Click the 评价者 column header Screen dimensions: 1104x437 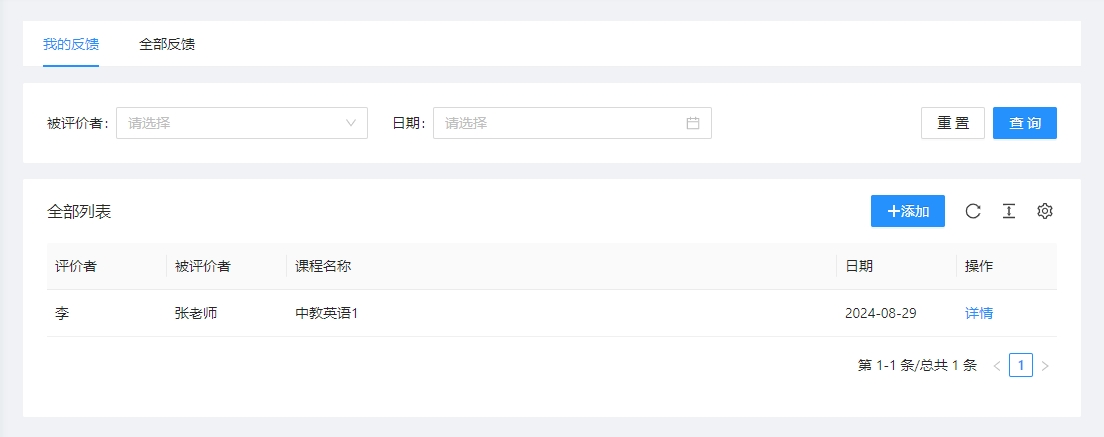pyautogui.click(x=76, y=266)
